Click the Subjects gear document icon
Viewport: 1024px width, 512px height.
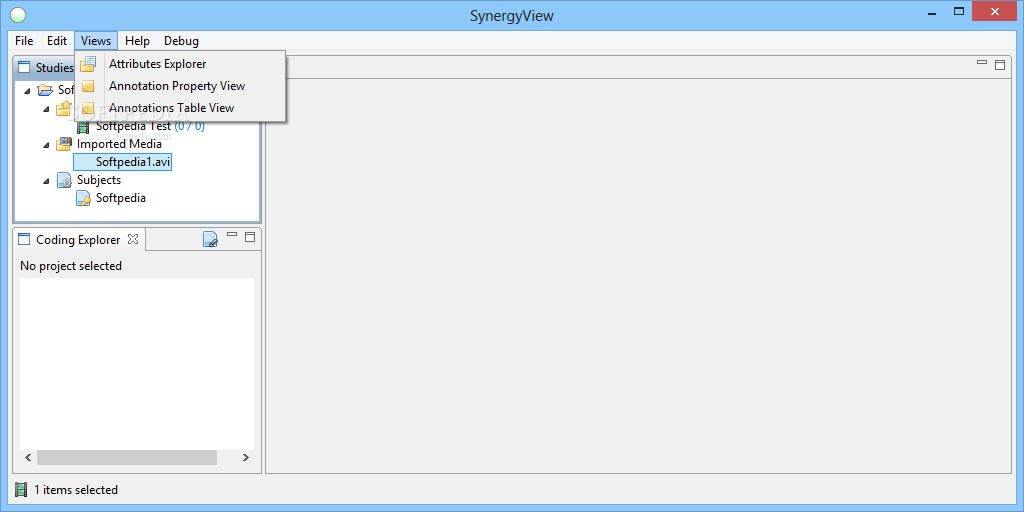point(64,180)
